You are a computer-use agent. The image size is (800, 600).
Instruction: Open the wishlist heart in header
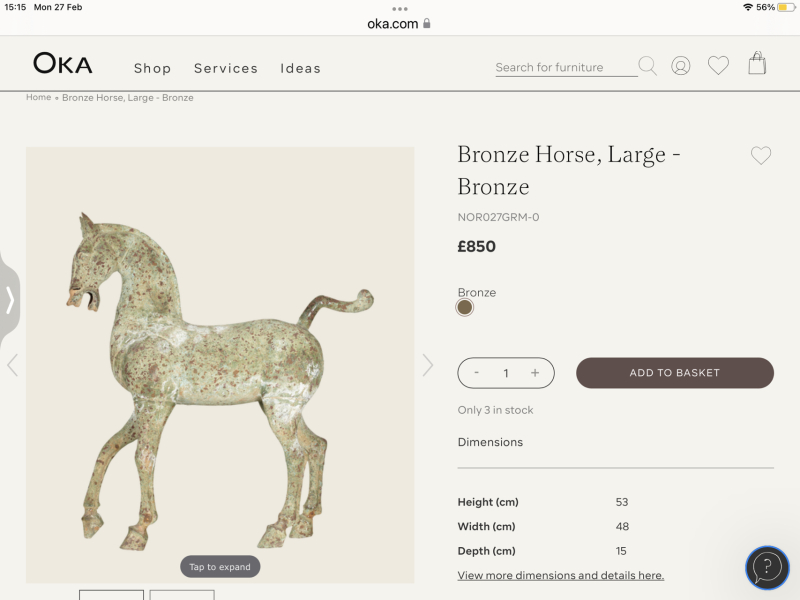pyautogui.click(x=718, y=66)
